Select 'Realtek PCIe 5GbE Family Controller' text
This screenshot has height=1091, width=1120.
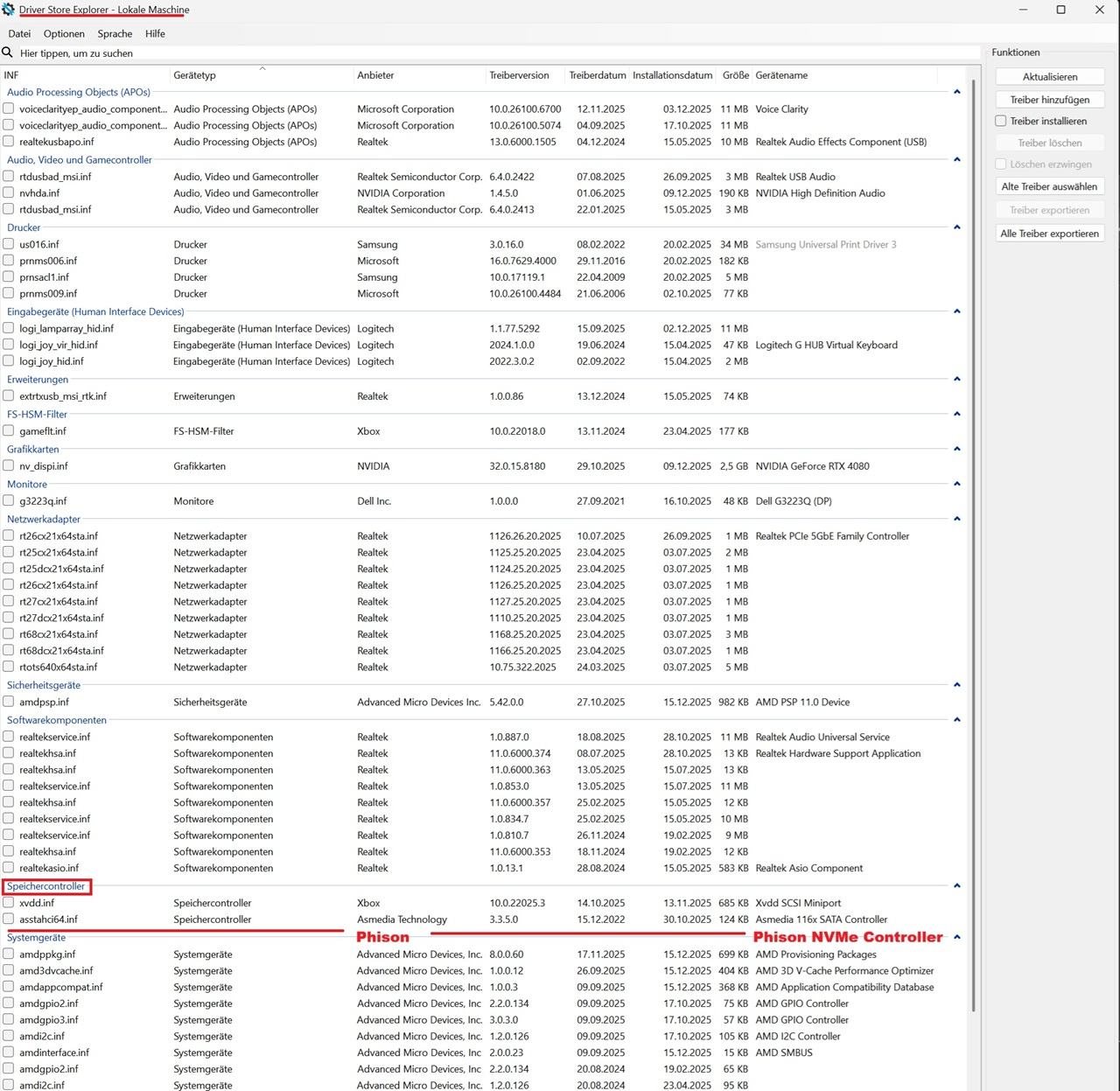(832, 536)
